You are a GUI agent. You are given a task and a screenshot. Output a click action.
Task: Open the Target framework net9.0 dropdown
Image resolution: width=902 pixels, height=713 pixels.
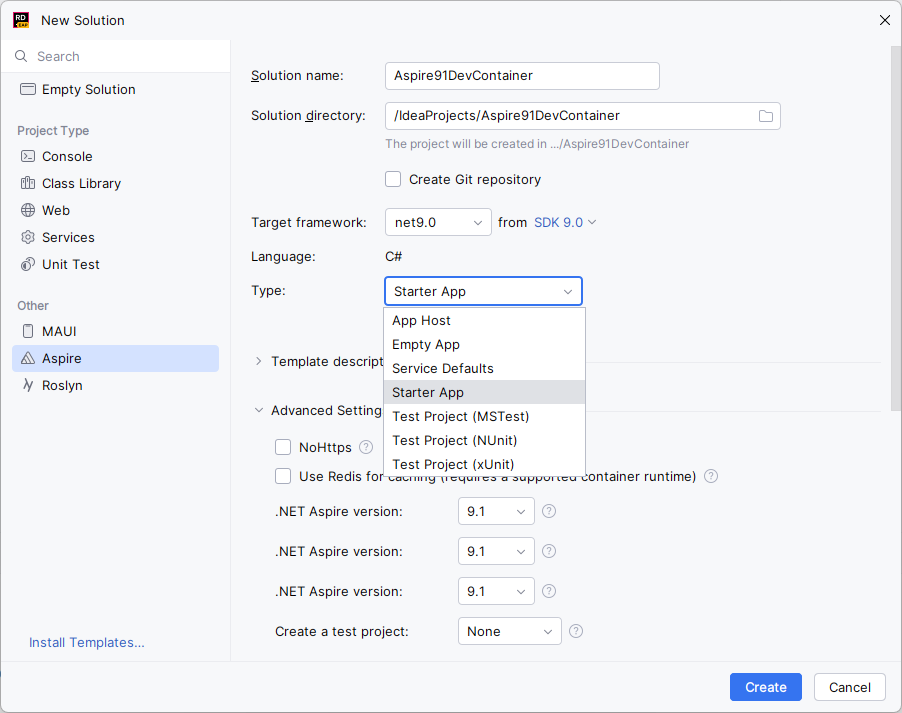pyautogui.click(x=438, y=222)
